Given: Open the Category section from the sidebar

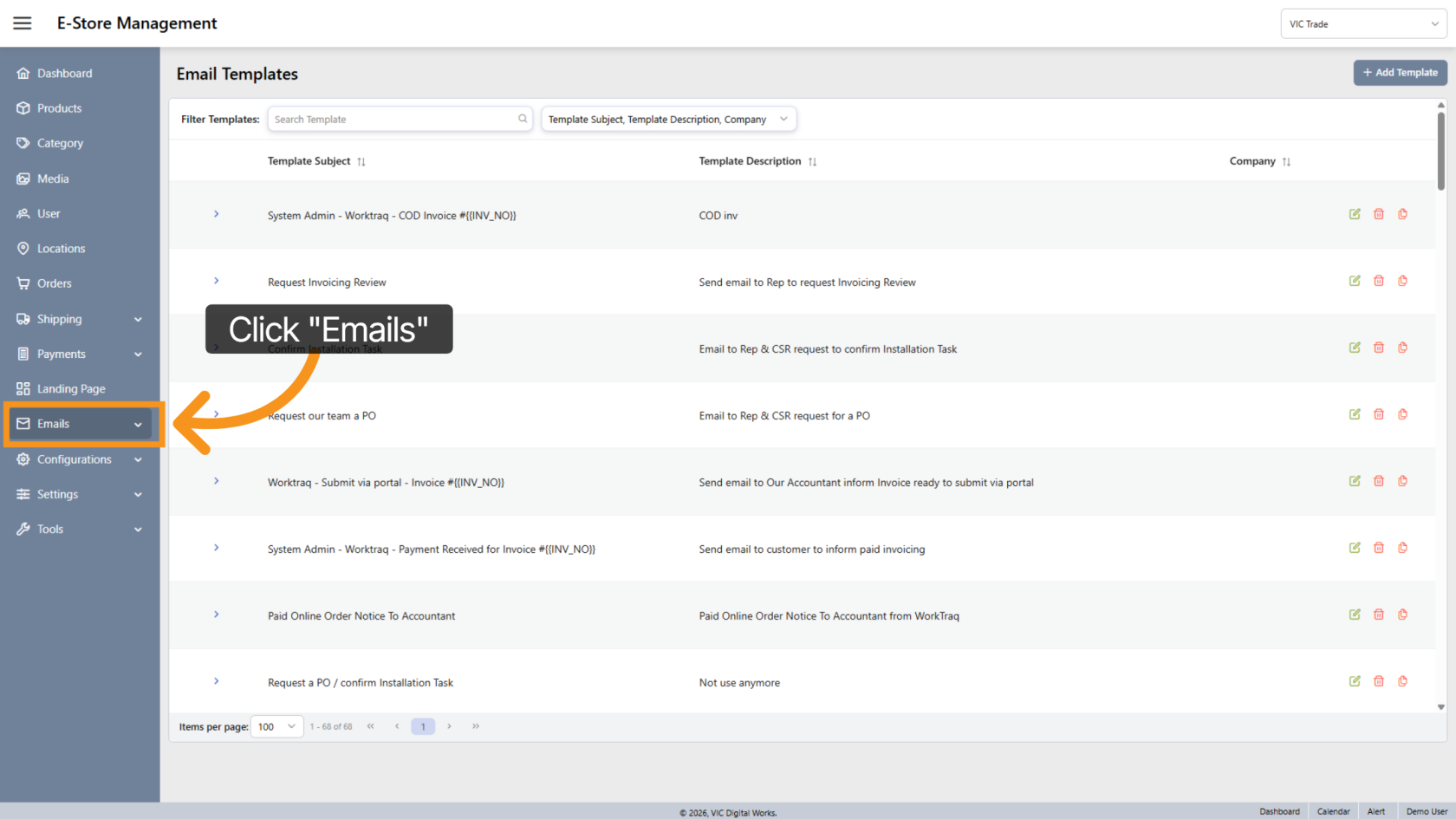Looking at the screenshot, I should pyautogui.click(x=23, y=143).
